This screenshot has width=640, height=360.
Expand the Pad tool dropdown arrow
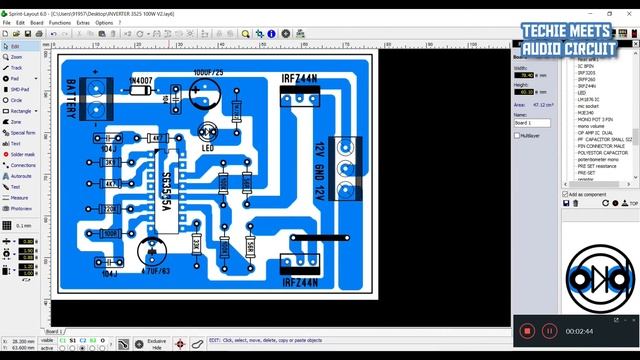(x=36, y=79)
